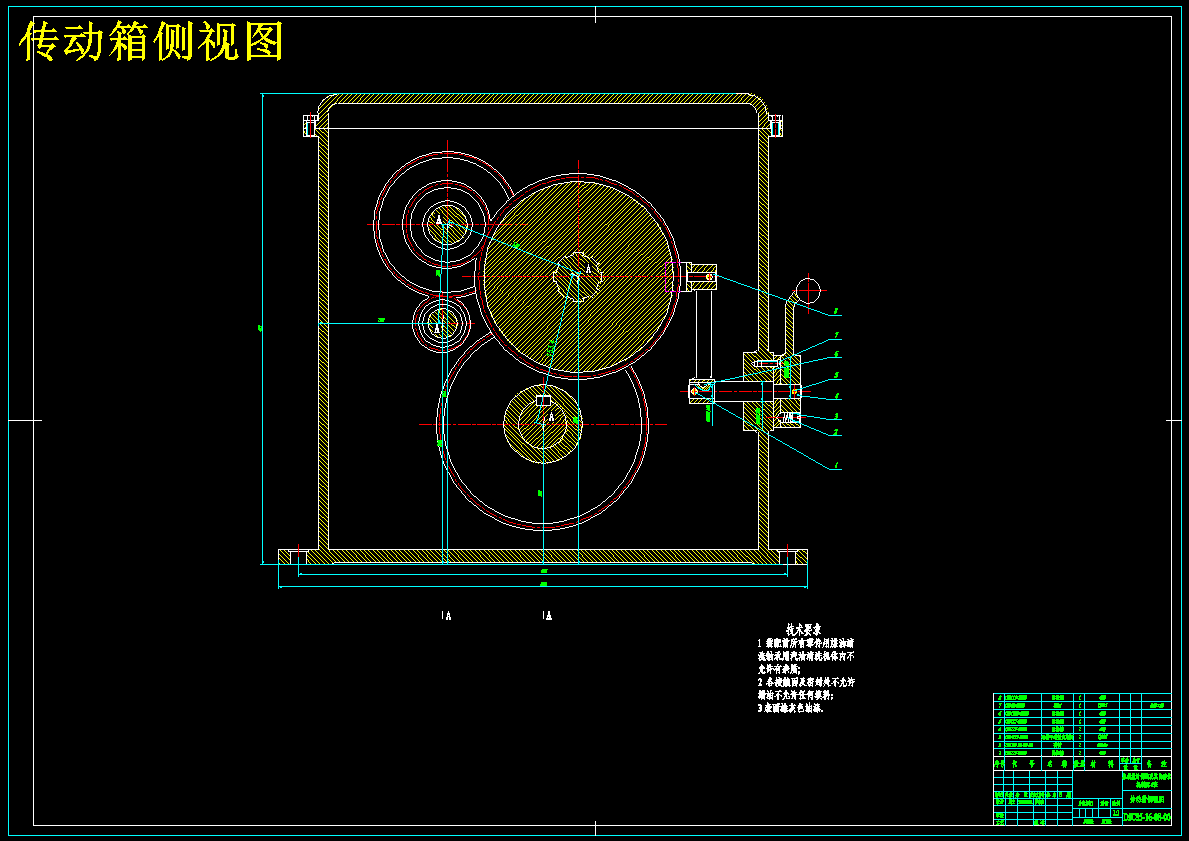This screenshot has width=1189, height=841.
Task: Click part callout number 1 leader label
Action: (x=836, y=466)
